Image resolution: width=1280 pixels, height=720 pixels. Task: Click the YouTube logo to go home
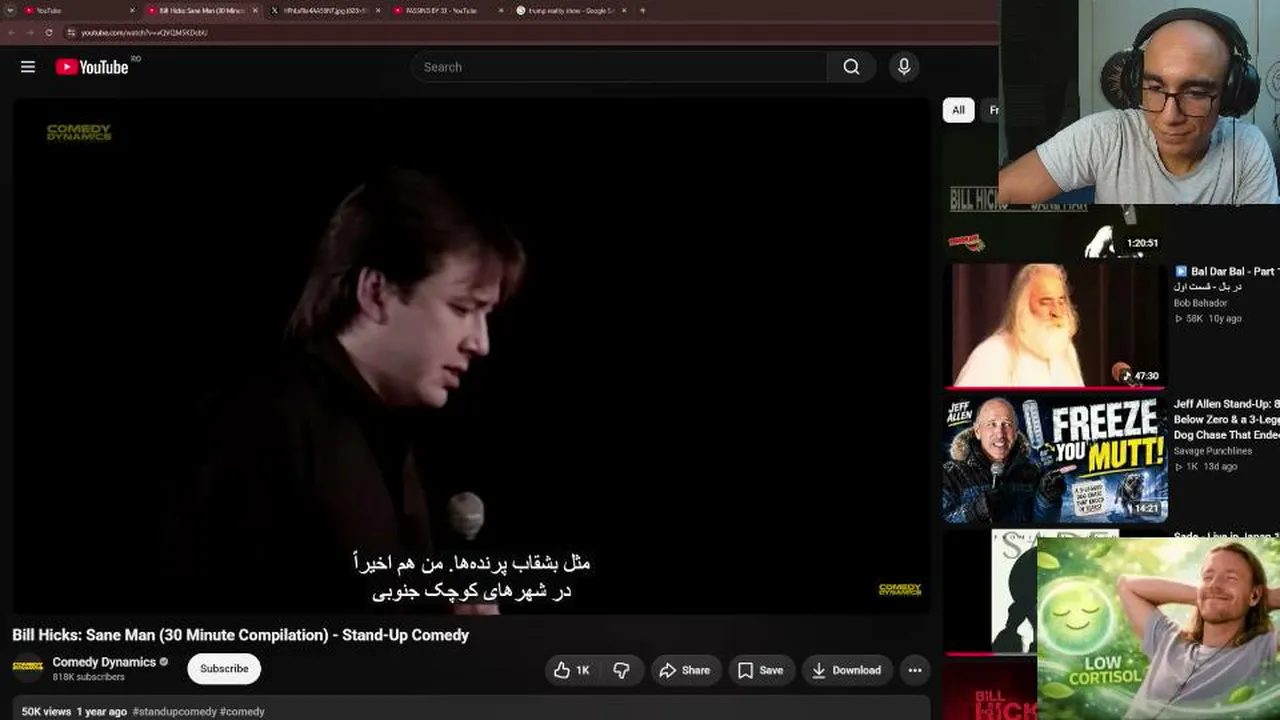click(92, 67)
